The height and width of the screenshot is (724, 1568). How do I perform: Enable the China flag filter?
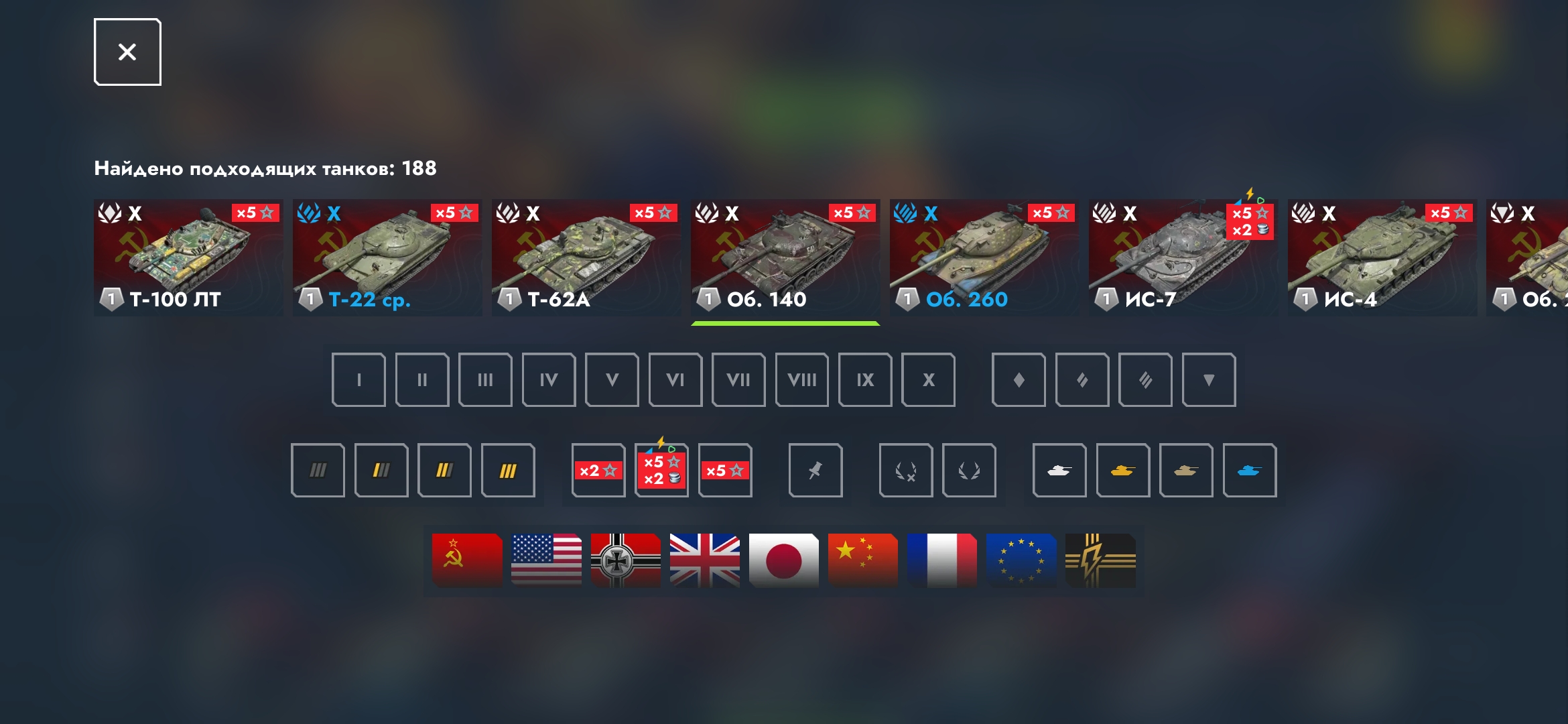point(863,560)
